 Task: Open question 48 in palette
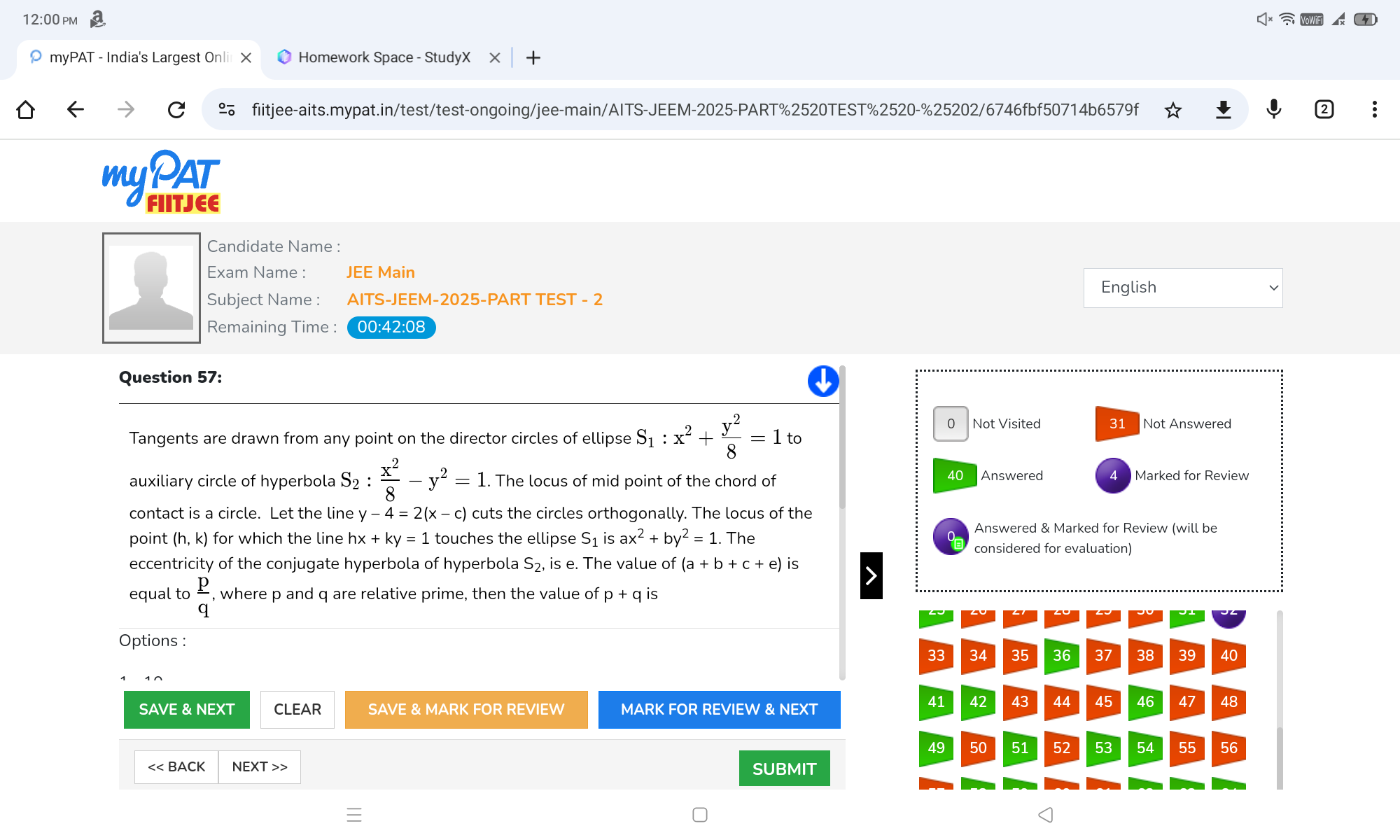1229,702
